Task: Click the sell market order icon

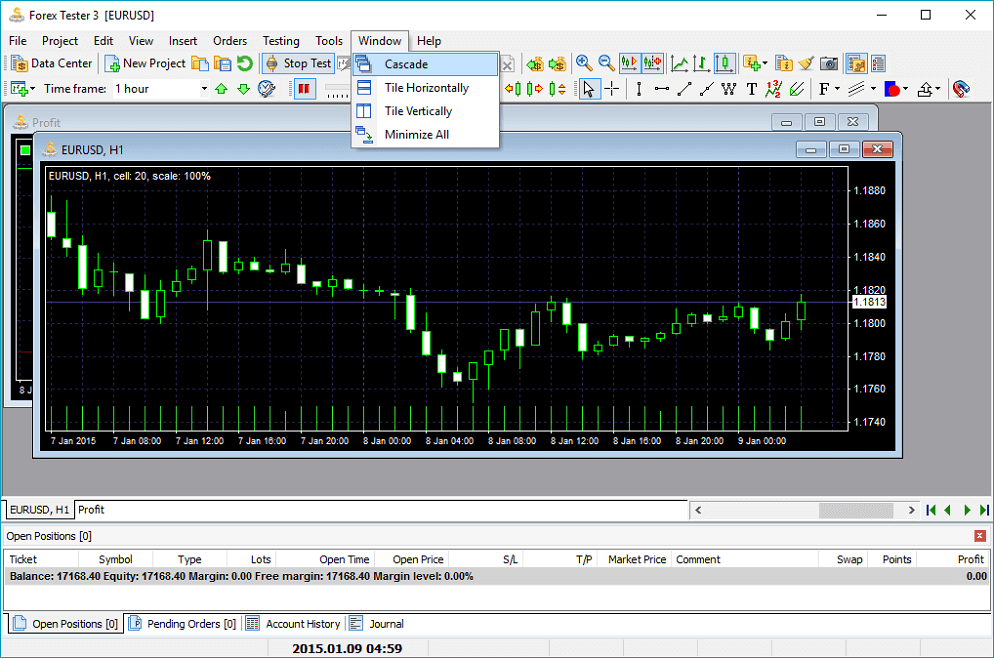Action: [557, 63]
